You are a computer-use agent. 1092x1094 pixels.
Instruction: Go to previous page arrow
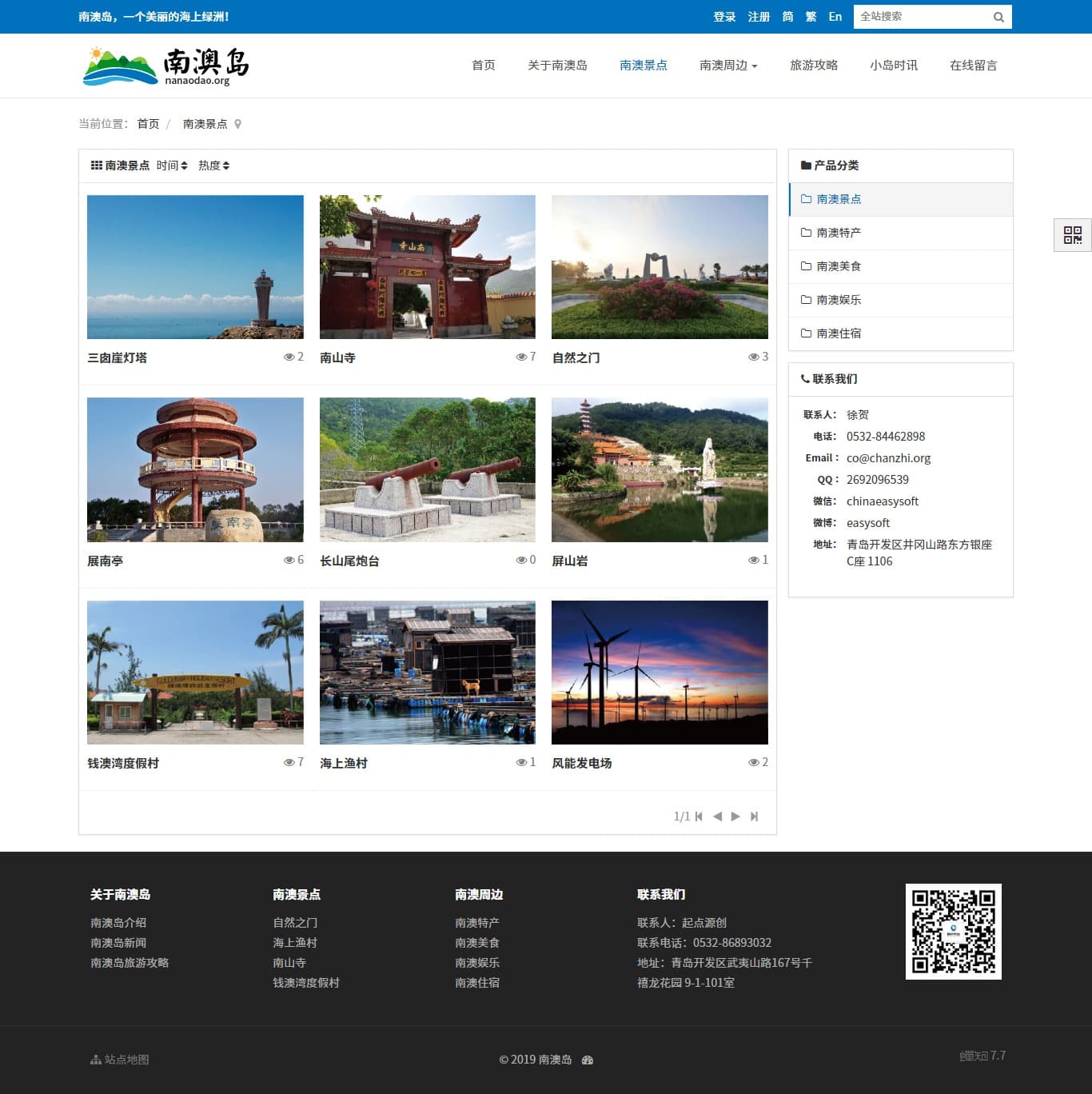(717, 817)
